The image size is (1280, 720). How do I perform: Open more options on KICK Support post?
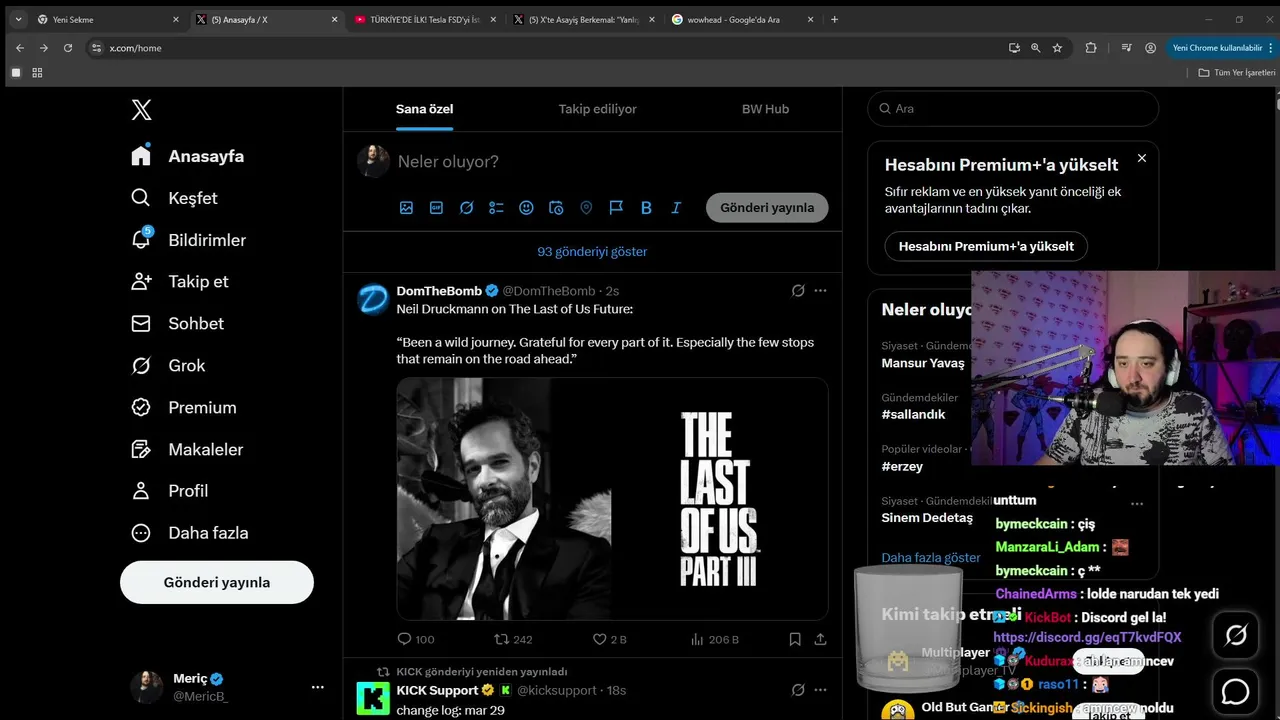click(x=821, y=690)
